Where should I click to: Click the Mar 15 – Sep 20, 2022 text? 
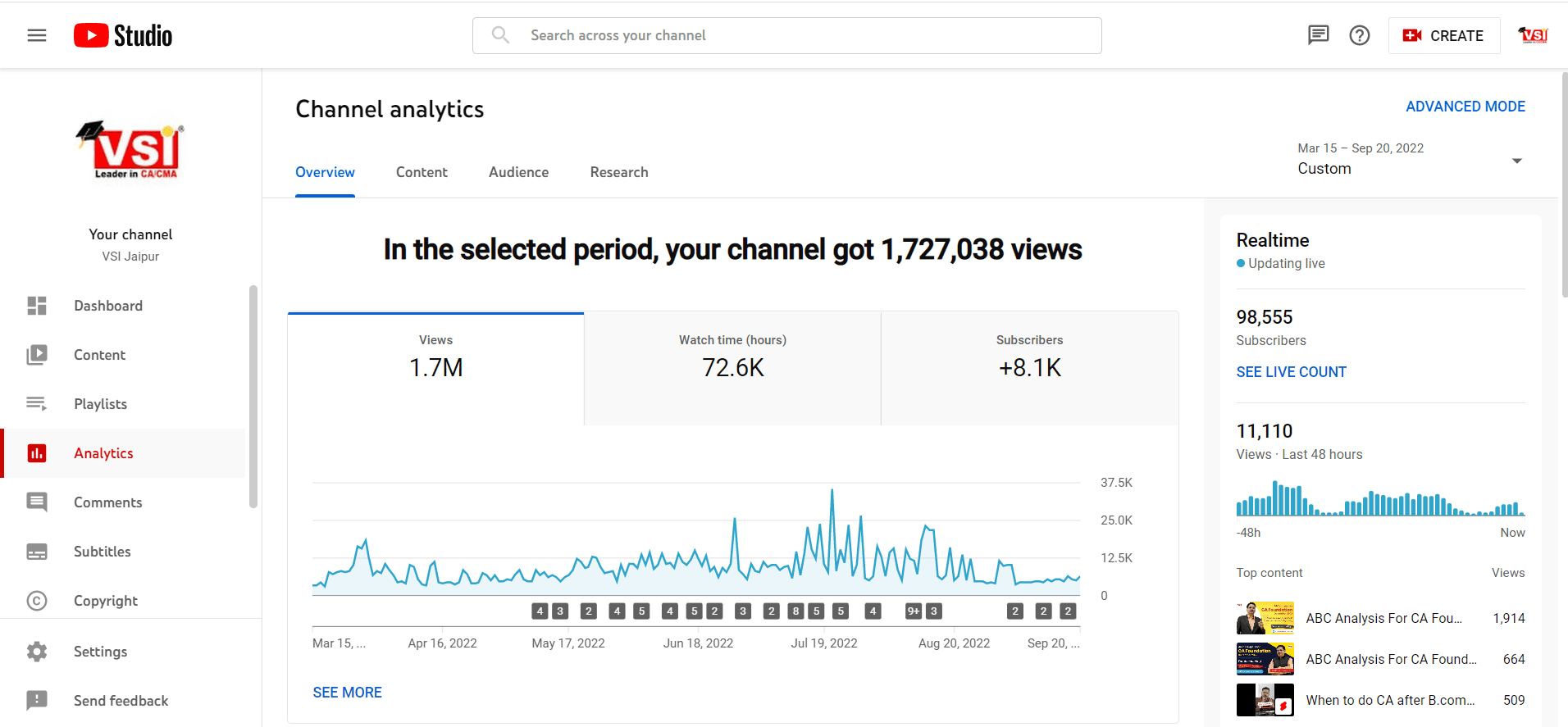coord(1361,148)
